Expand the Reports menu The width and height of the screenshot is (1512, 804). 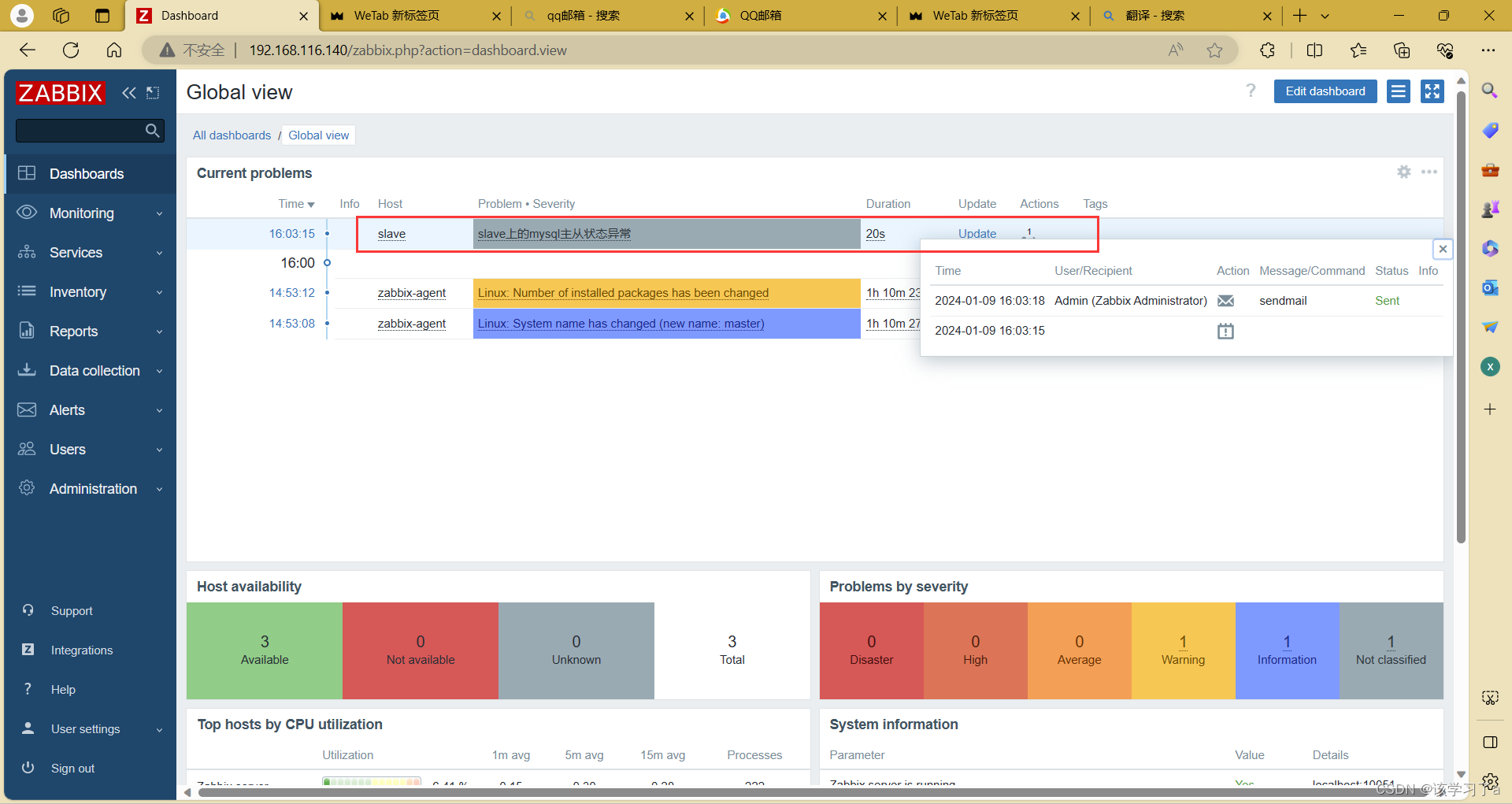pos(91,332)
